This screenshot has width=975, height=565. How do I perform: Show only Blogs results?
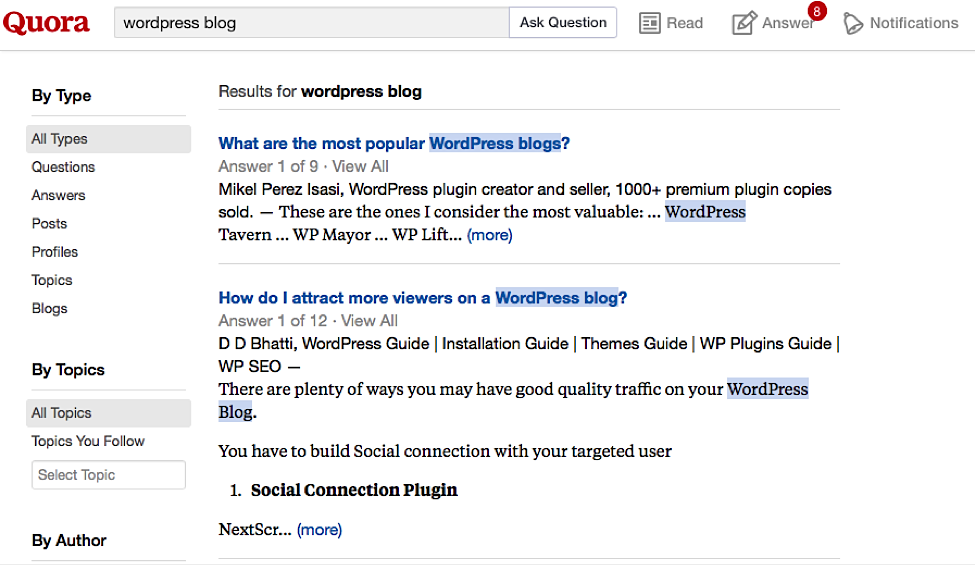pos(49,309)
